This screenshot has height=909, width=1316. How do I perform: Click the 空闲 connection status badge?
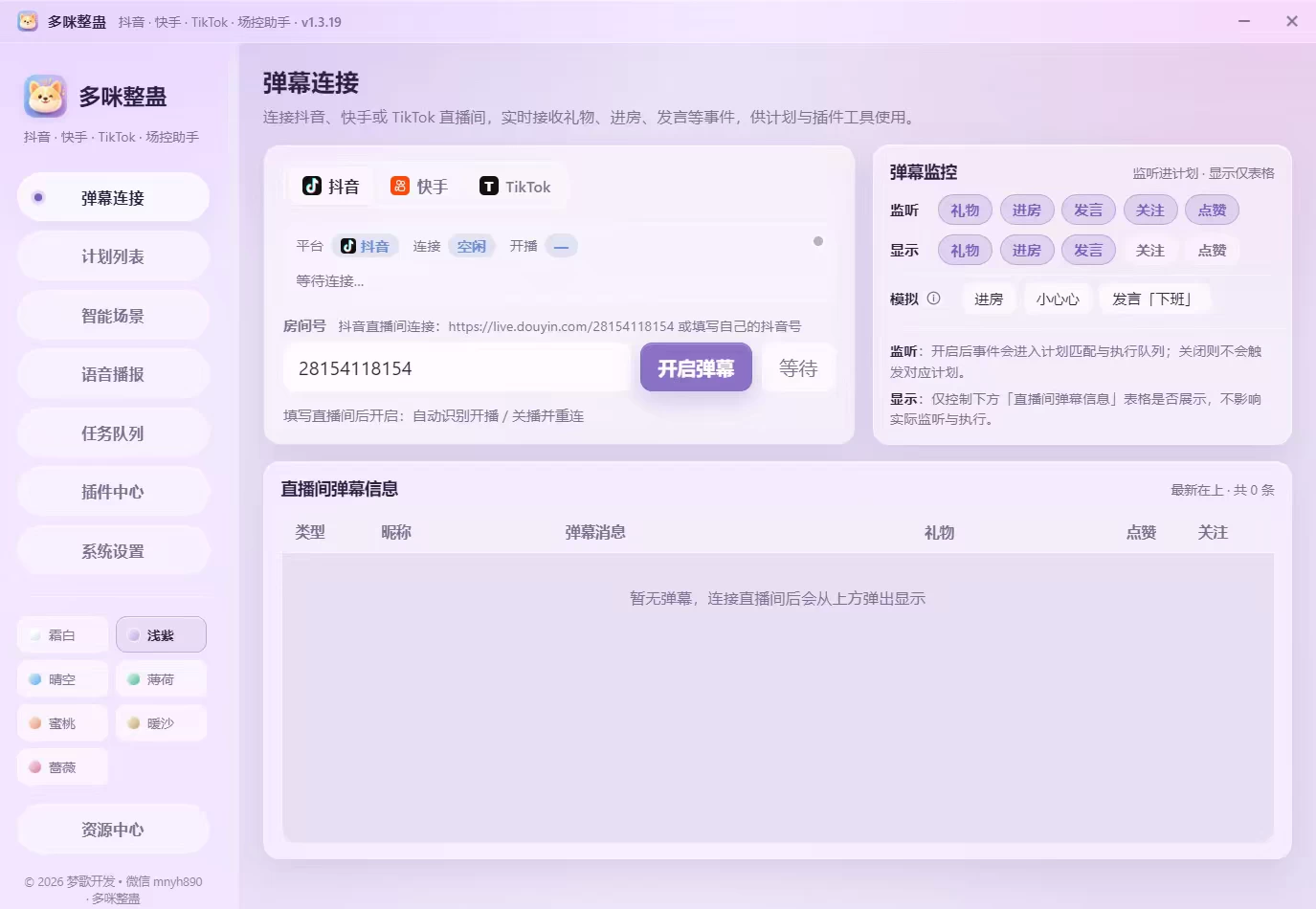tap(471, 246)
